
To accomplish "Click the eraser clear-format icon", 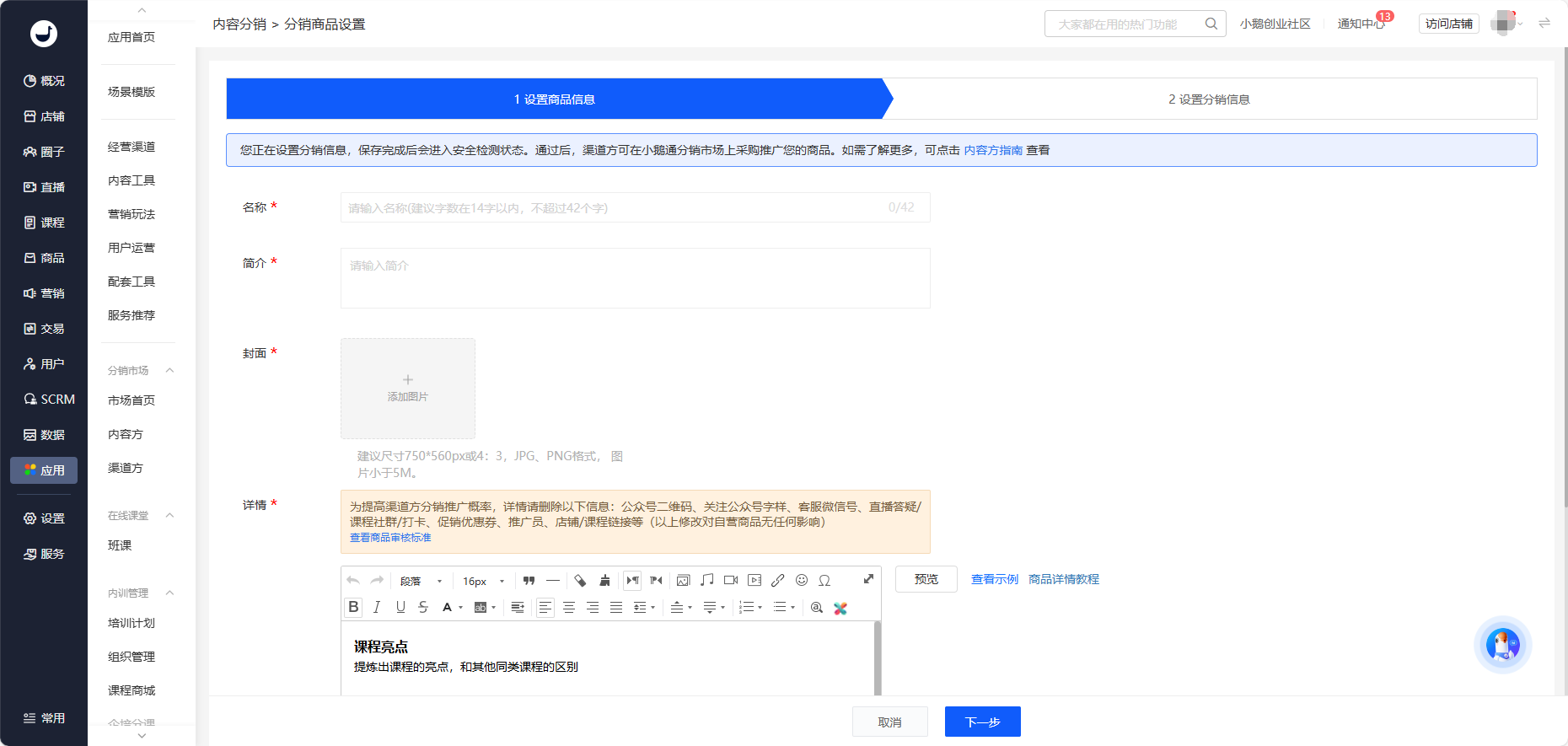I will pyautogui.click(x=580, y=580).
